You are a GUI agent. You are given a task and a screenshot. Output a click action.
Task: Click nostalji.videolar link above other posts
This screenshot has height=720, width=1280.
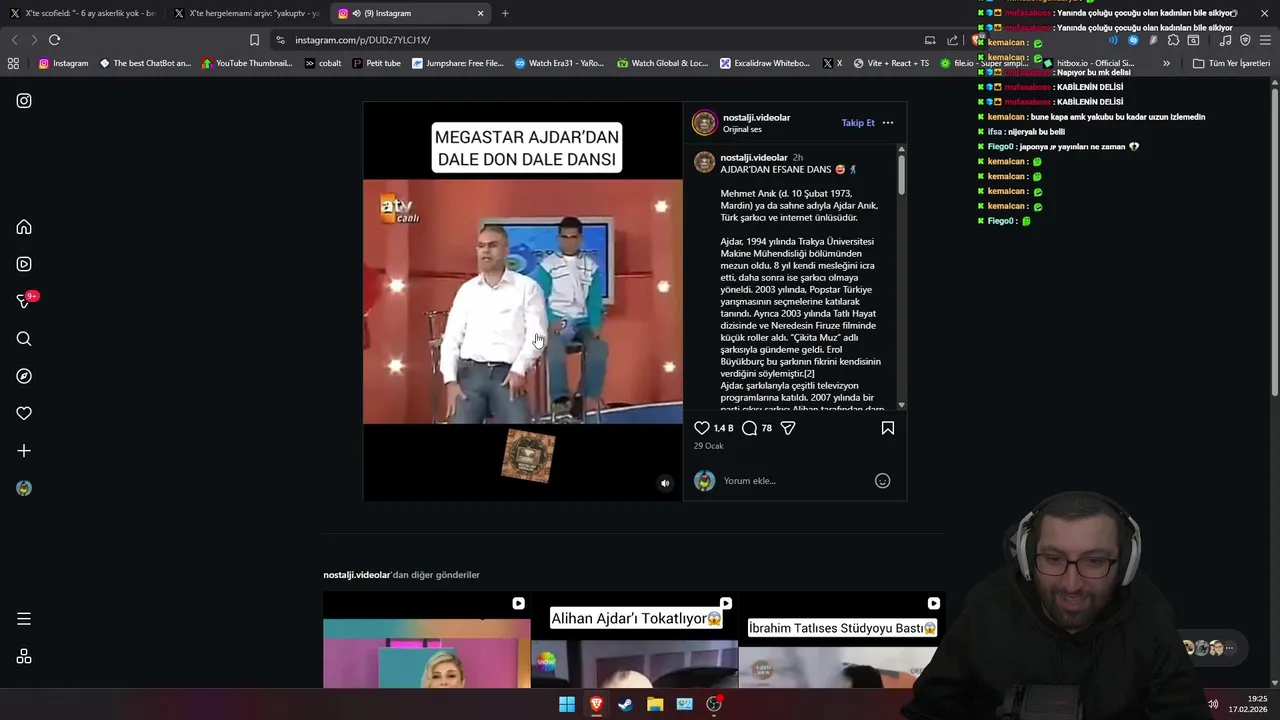[357, 575]
